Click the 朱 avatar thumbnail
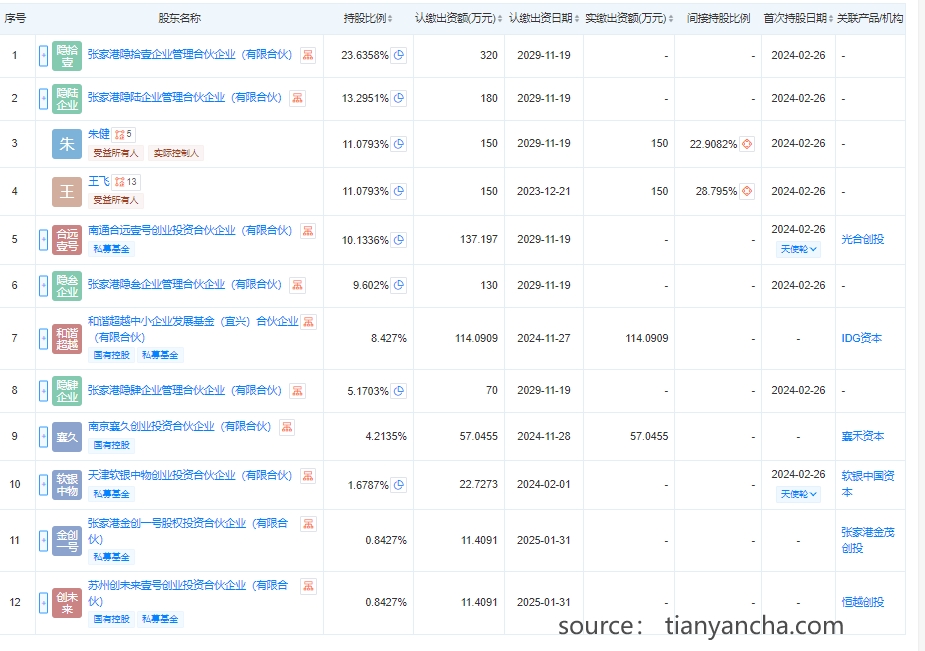This screenshot has width=925, height=651. (x=67, y=144)
